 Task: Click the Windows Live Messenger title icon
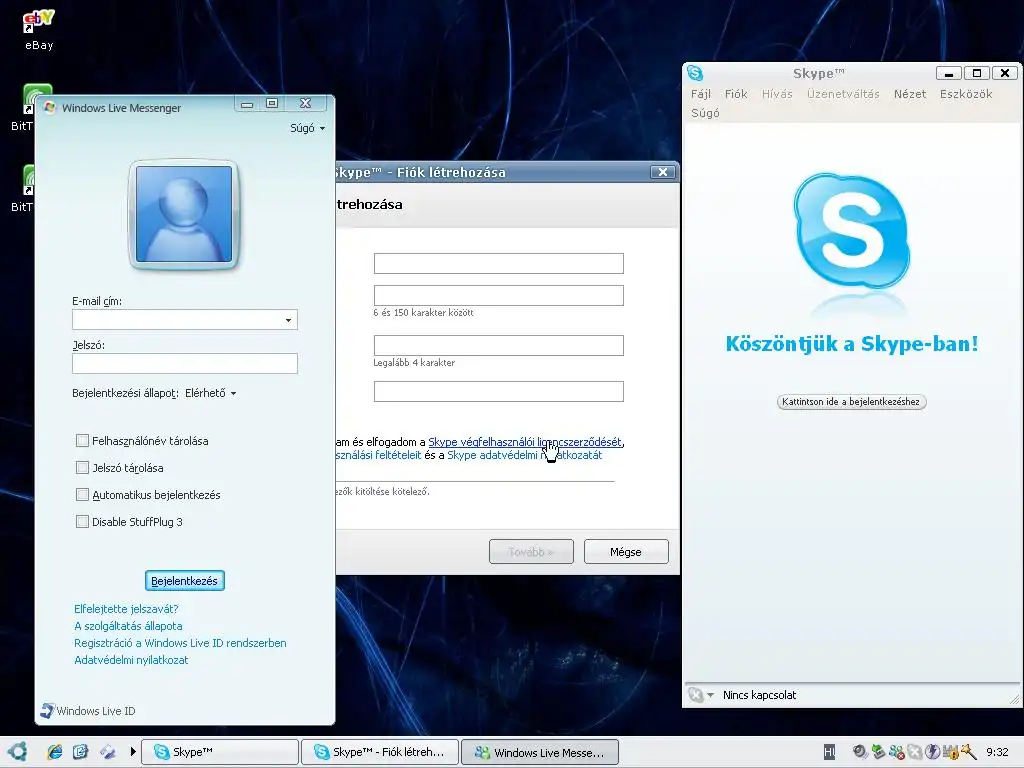pyautogui.click(x=50, y=107)
